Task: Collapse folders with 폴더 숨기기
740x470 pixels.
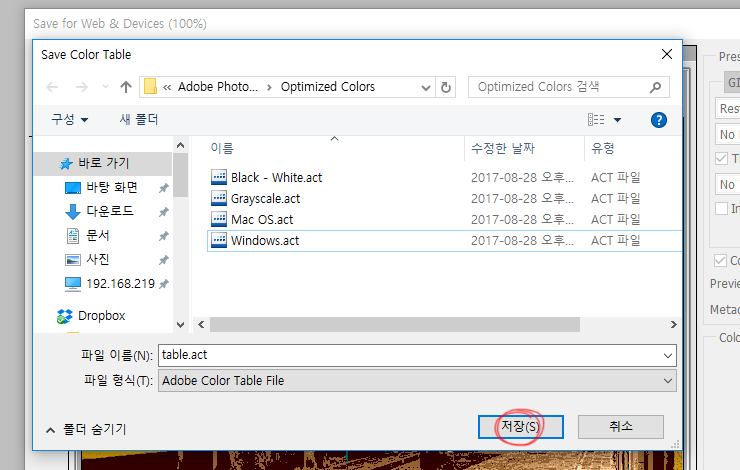Action: tap(86, 429)
